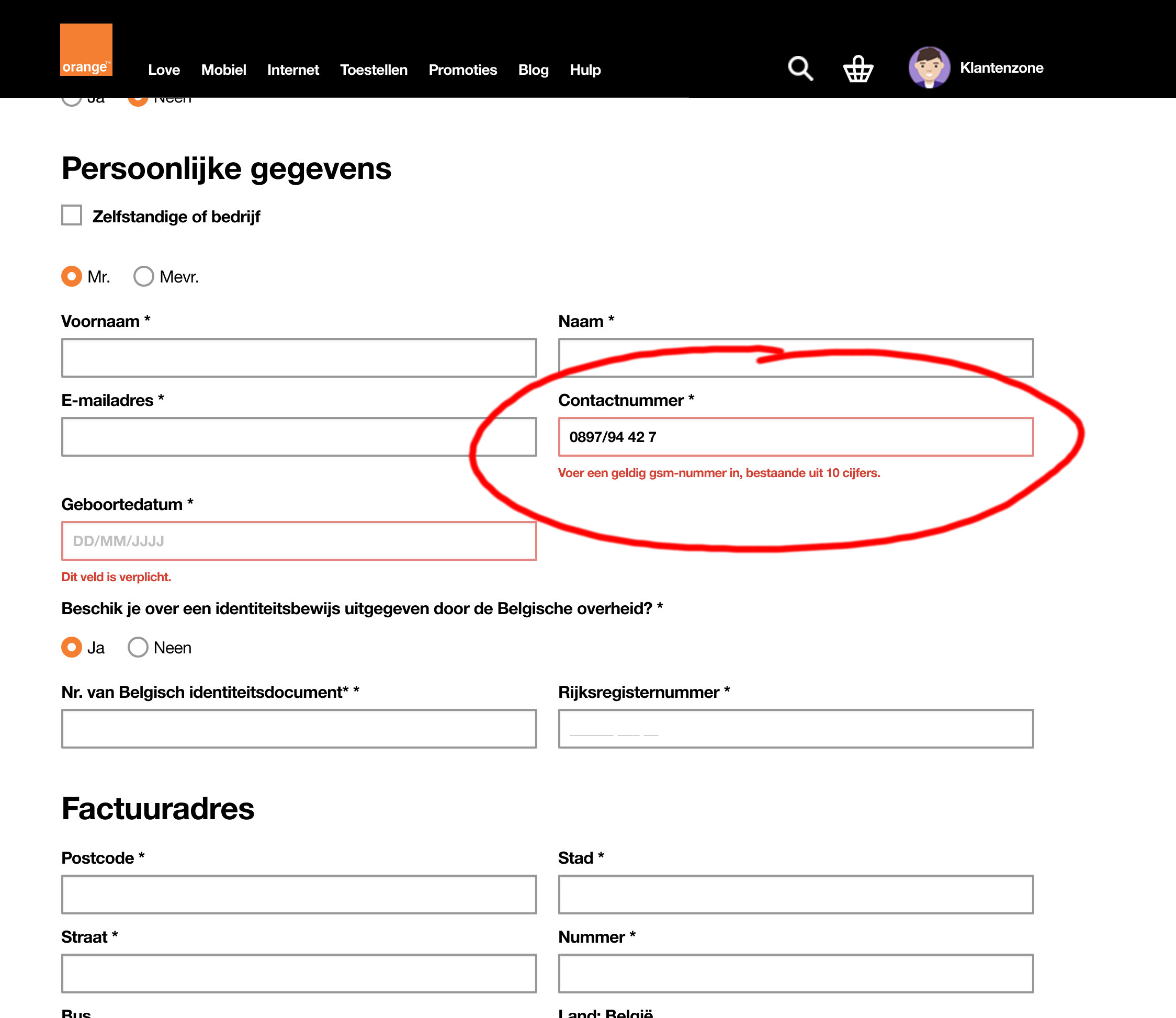Image resolution: width=1176 pixels, height=1018 pixels.
Task: Click the 'Geboortedatum *' label
Action: [x=127, y=504]
